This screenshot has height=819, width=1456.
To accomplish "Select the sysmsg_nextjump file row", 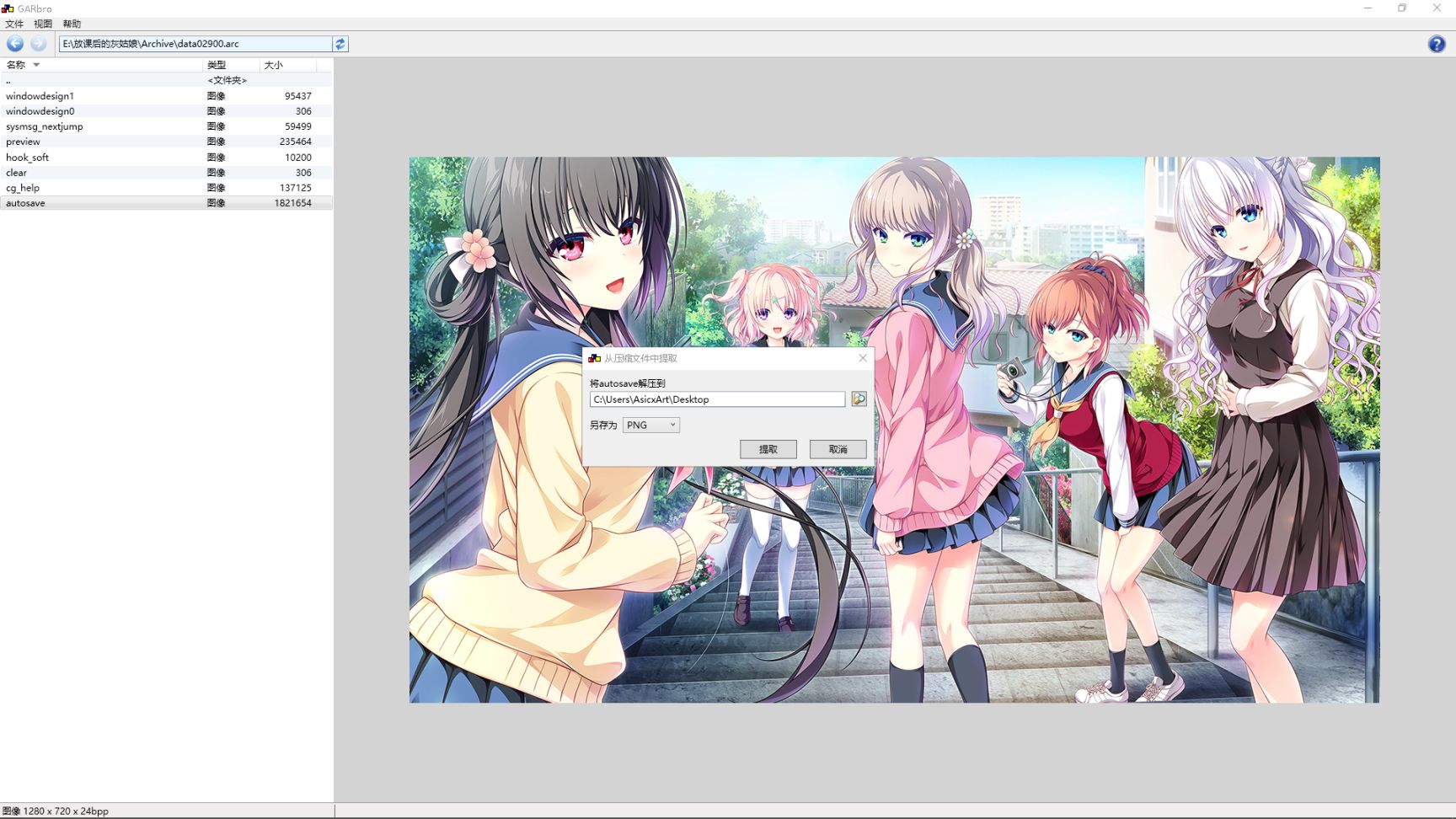I will point(166,126).
